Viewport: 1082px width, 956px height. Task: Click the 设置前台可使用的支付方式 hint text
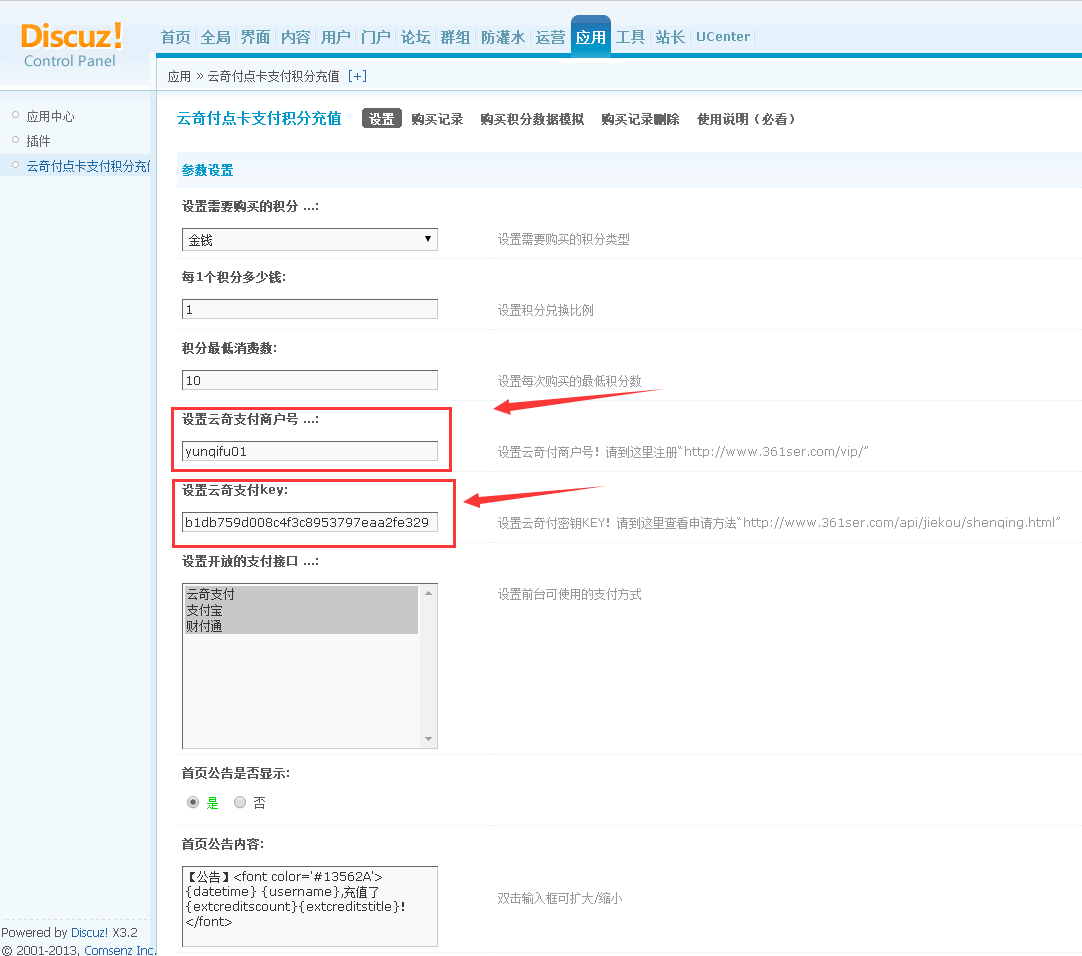pos(569,594)
